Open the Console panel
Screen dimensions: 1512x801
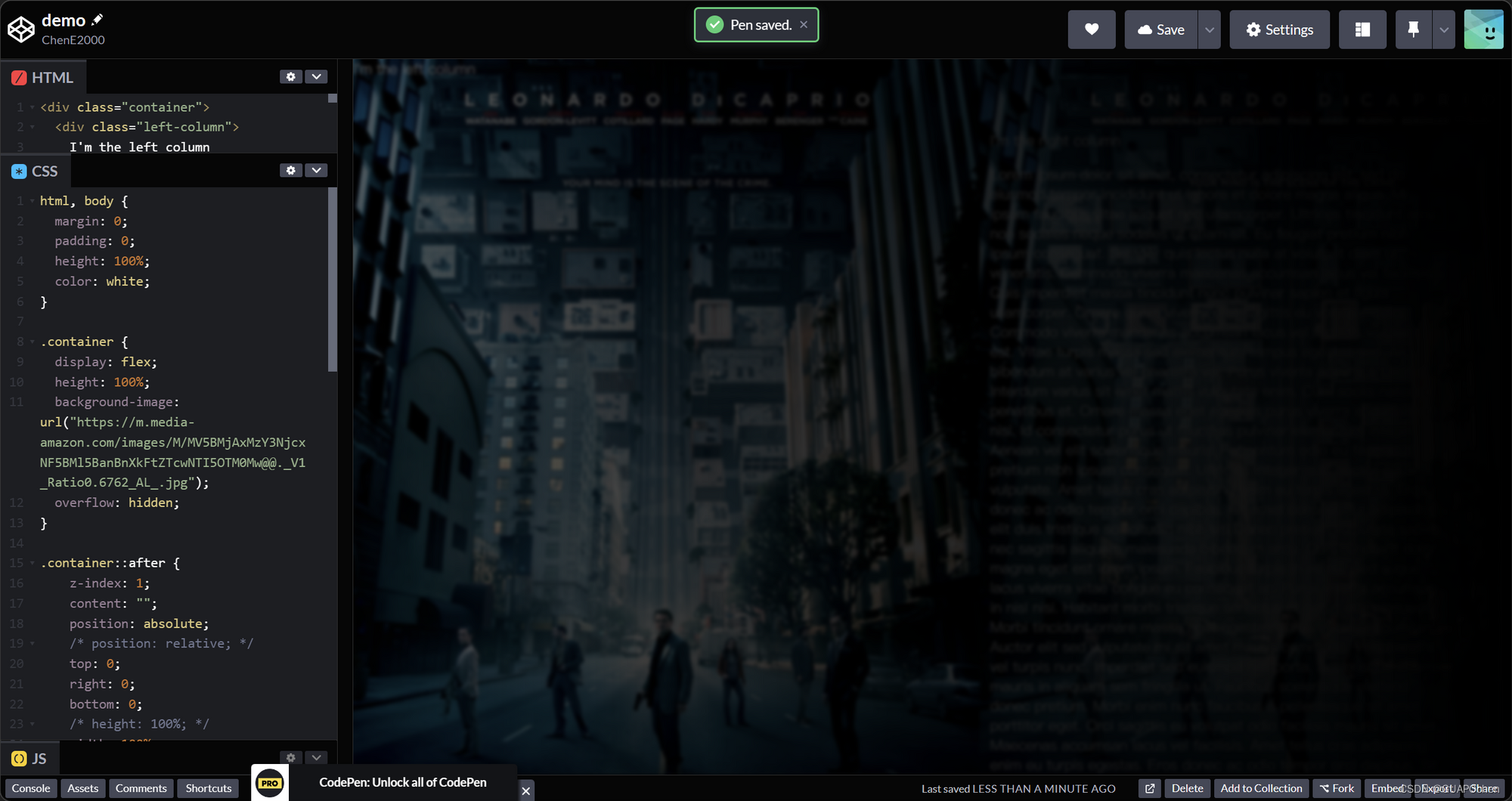point(31,788)
